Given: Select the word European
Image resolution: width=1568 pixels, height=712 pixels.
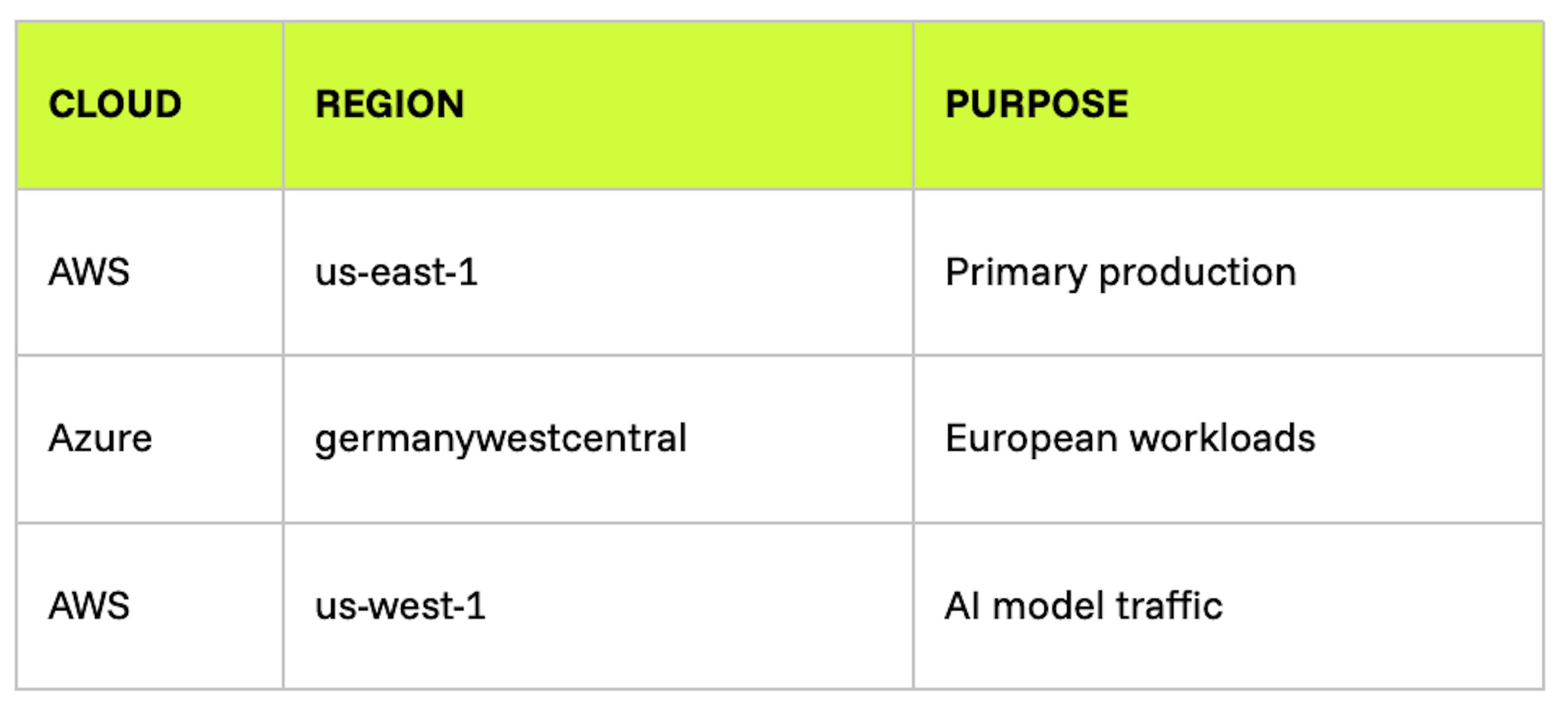Looking at the screenshot, I should pos(1031,439).
